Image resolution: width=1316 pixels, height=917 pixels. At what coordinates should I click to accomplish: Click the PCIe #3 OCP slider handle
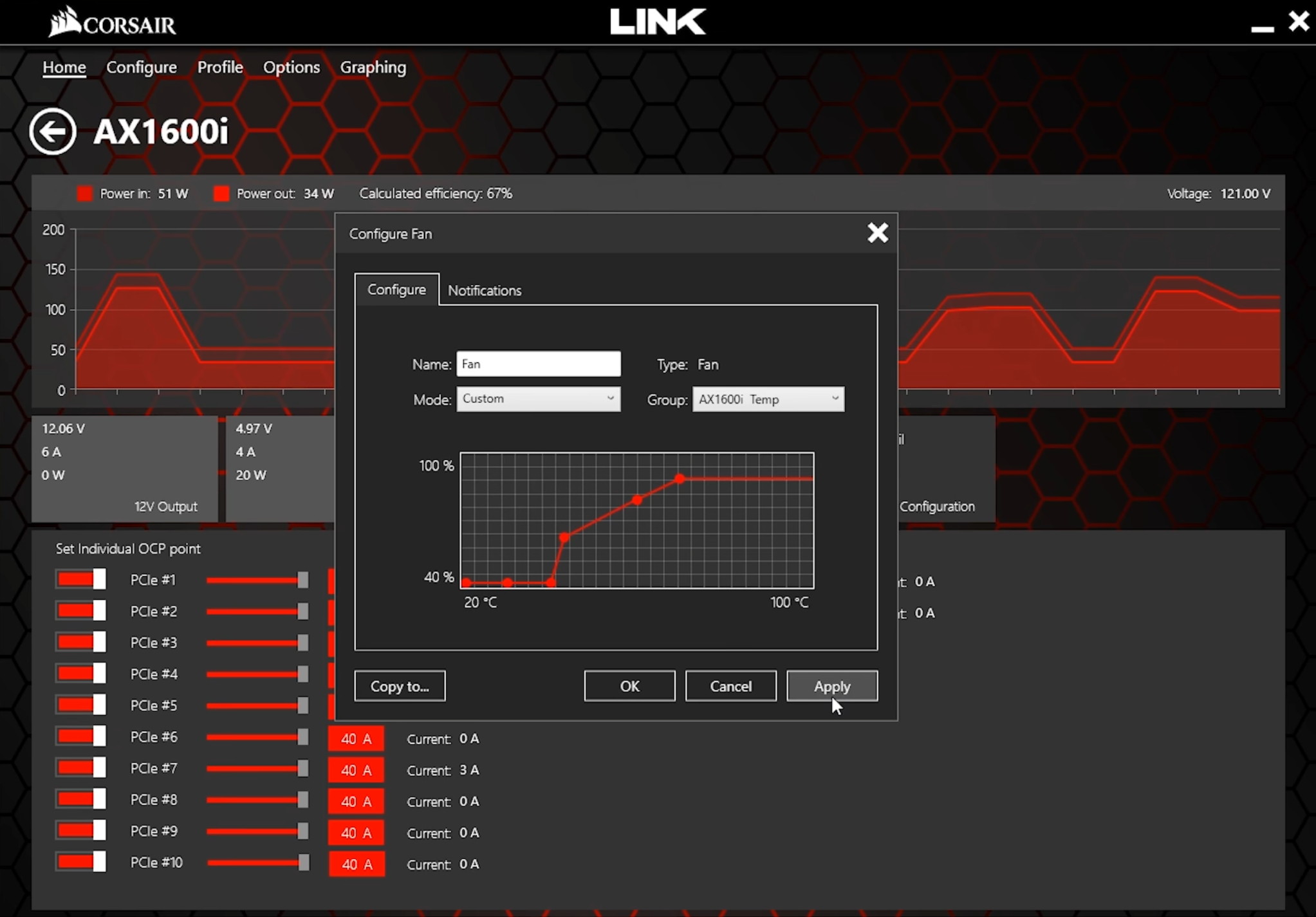click(x=302, y=642)
